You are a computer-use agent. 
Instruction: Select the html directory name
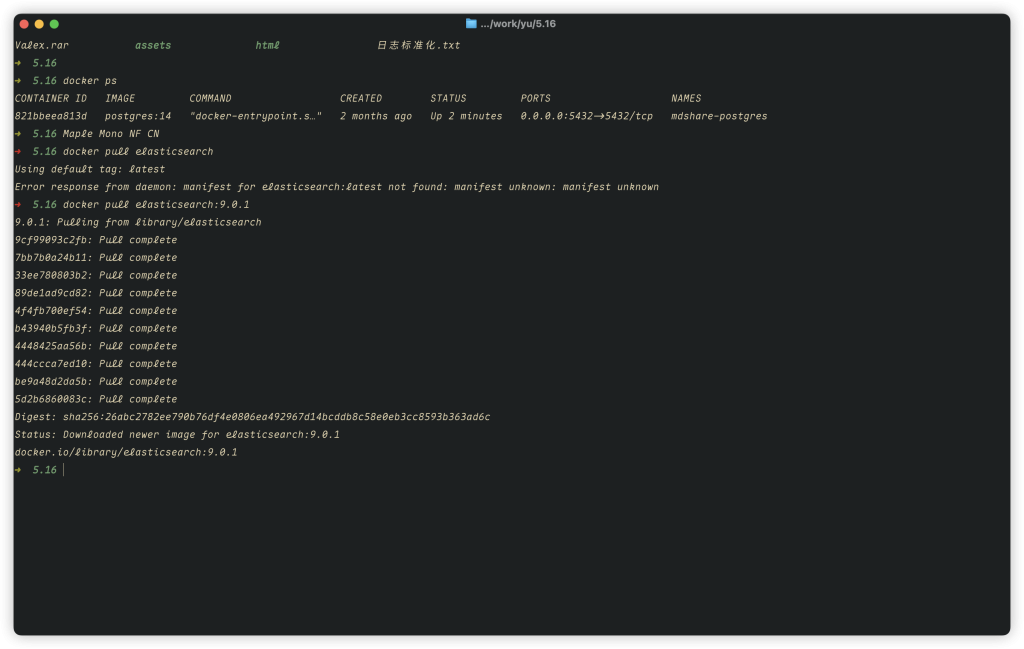point(267,46)
